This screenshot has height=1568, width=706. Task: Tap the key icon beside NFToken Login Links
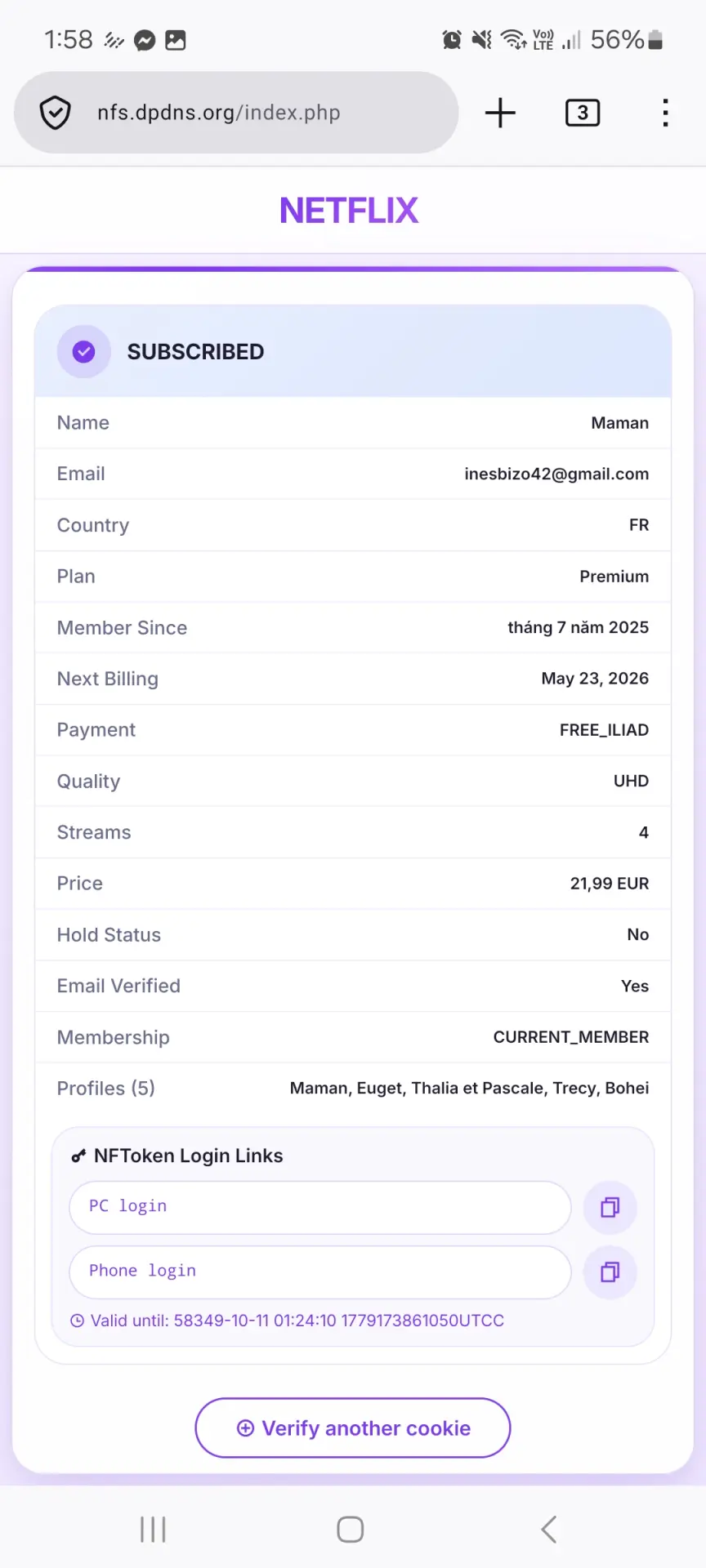pyautogui.click(x=78, y=1156)
